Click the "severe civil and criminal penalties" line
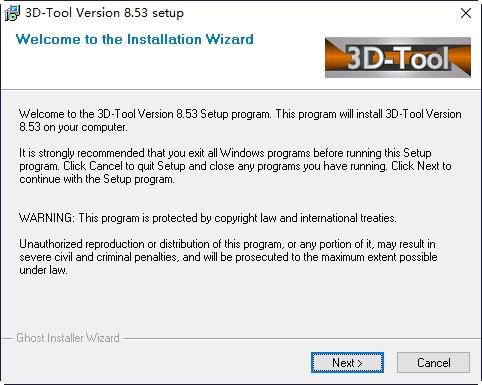 [228, 257]
